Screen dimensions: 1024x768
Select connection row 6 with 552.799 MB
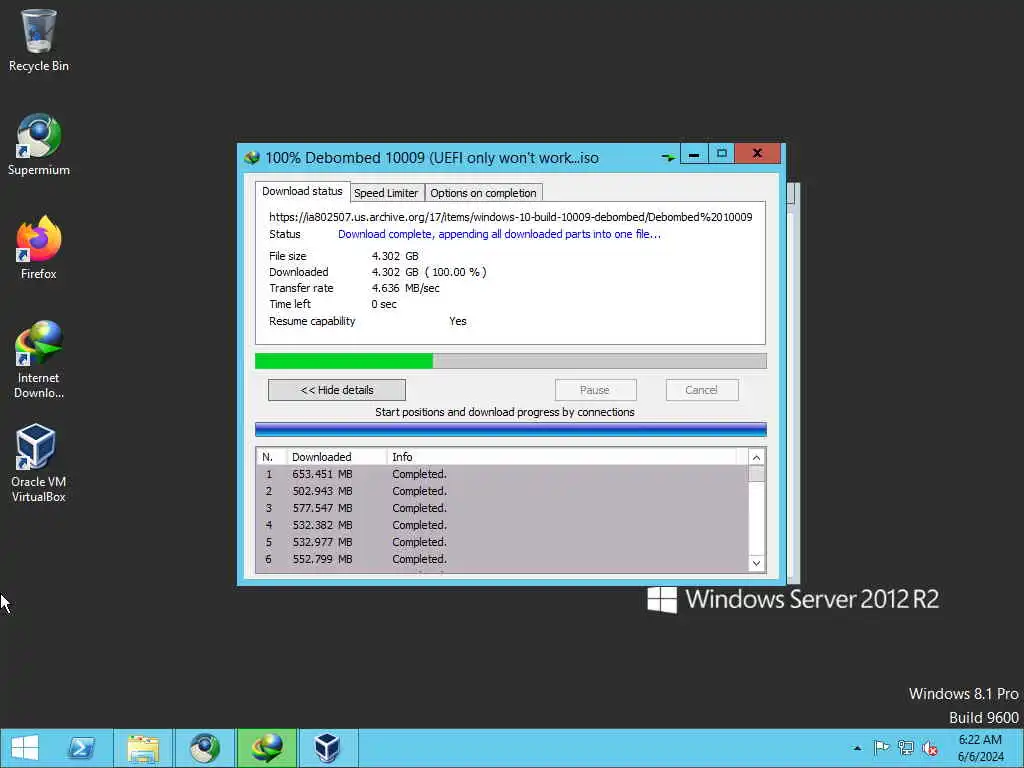point(502,559)
